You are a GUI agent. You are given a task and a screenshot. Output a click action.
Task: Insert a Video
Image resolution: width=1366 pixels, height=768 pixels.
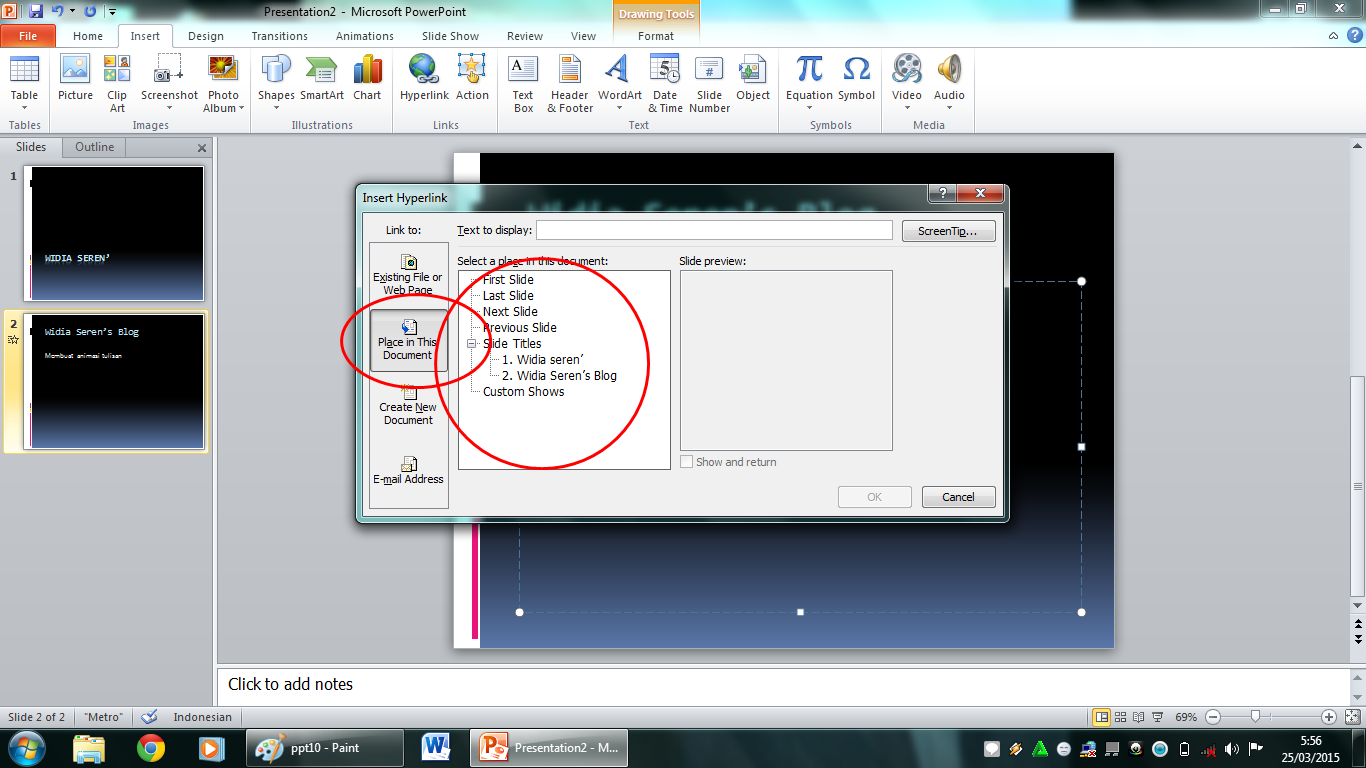907,83
